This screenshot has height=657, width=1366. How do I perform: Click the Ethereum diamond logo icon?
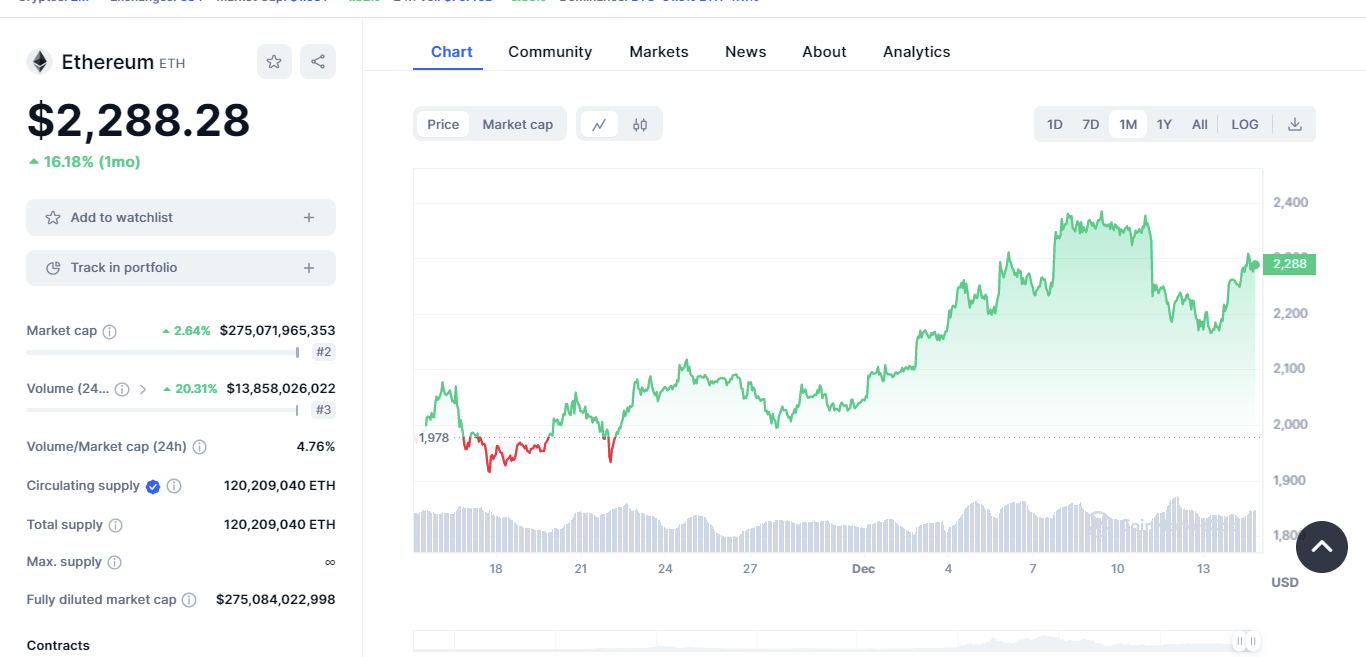pos(39,62)
